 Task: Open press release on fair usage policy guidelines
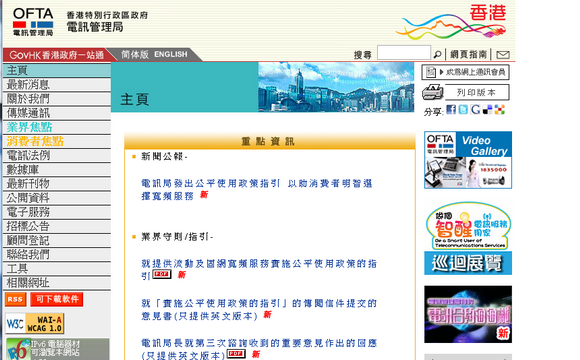click(x=257, y=189)
